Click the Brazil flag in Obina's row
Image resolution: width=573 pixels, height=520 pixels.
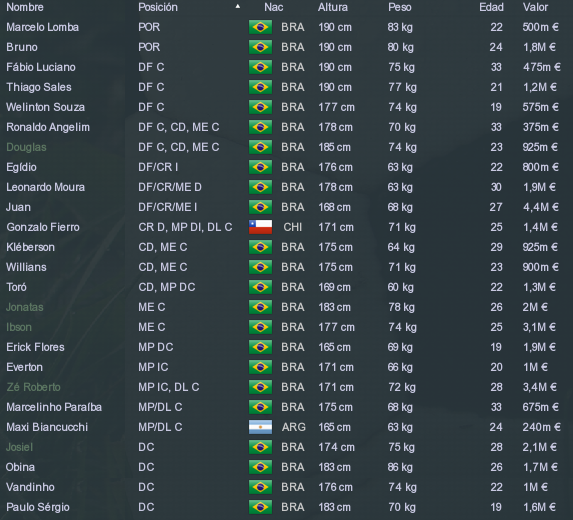click(260, 467)
